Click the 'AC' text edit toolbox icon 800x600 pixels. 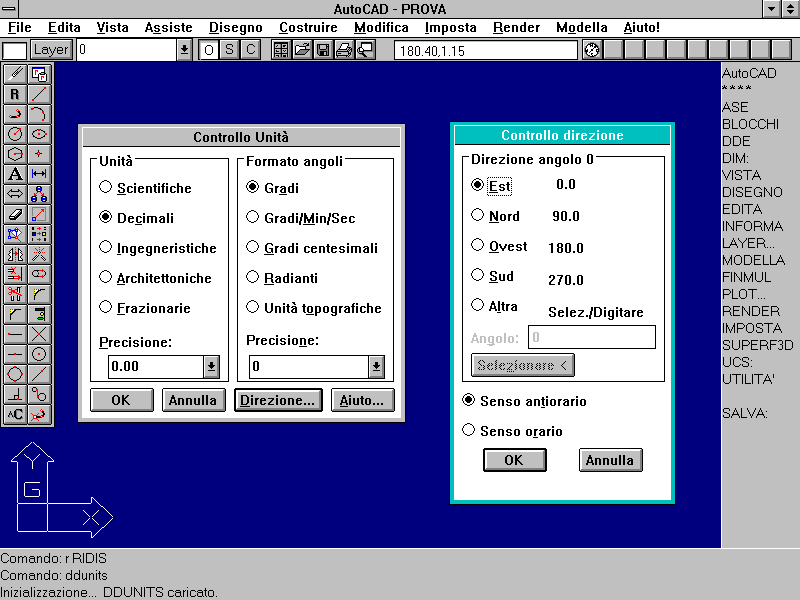point(15,414)
